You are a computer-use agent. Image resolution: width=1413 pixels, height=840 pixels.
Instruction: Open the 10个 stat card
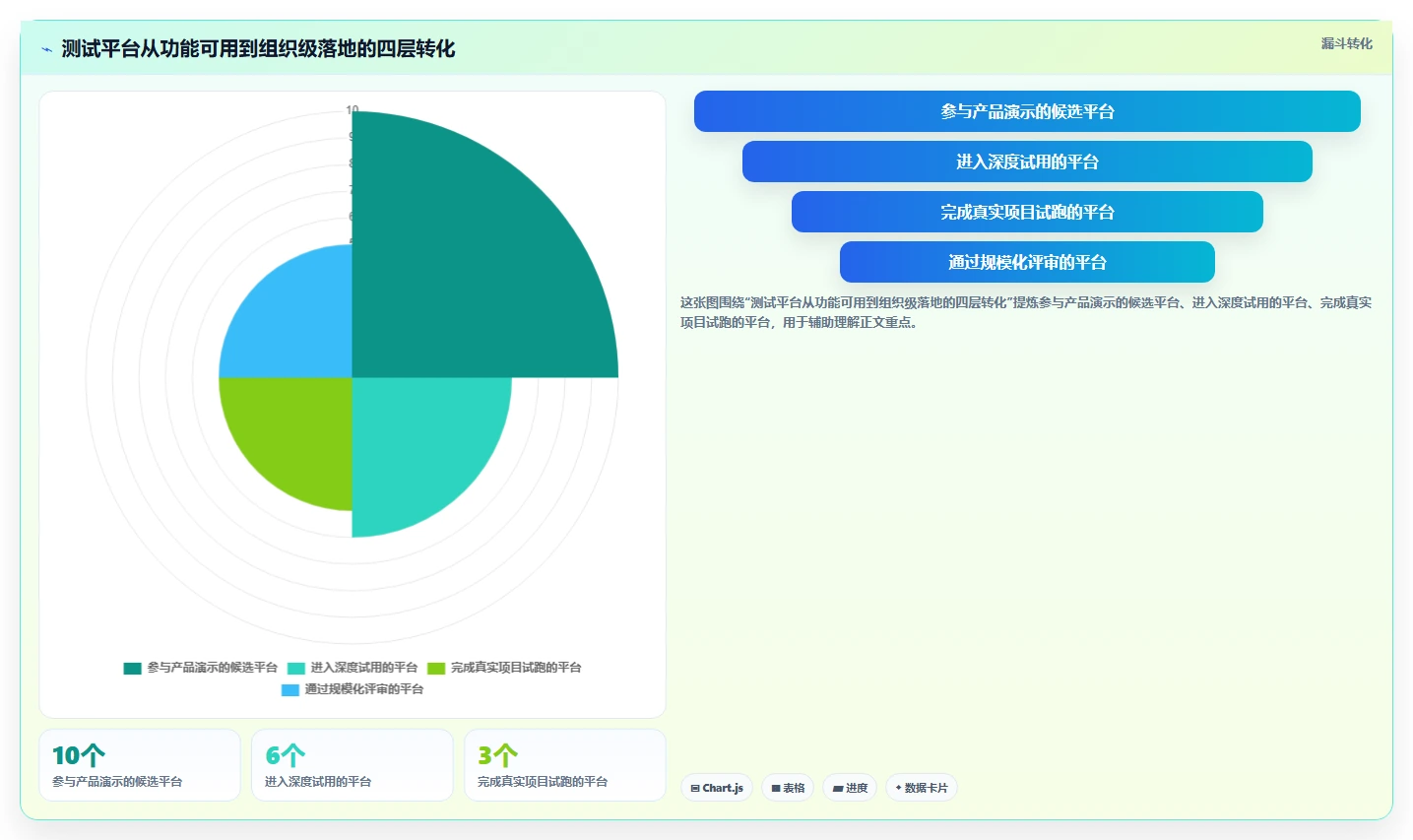click(x=140, y=765)
